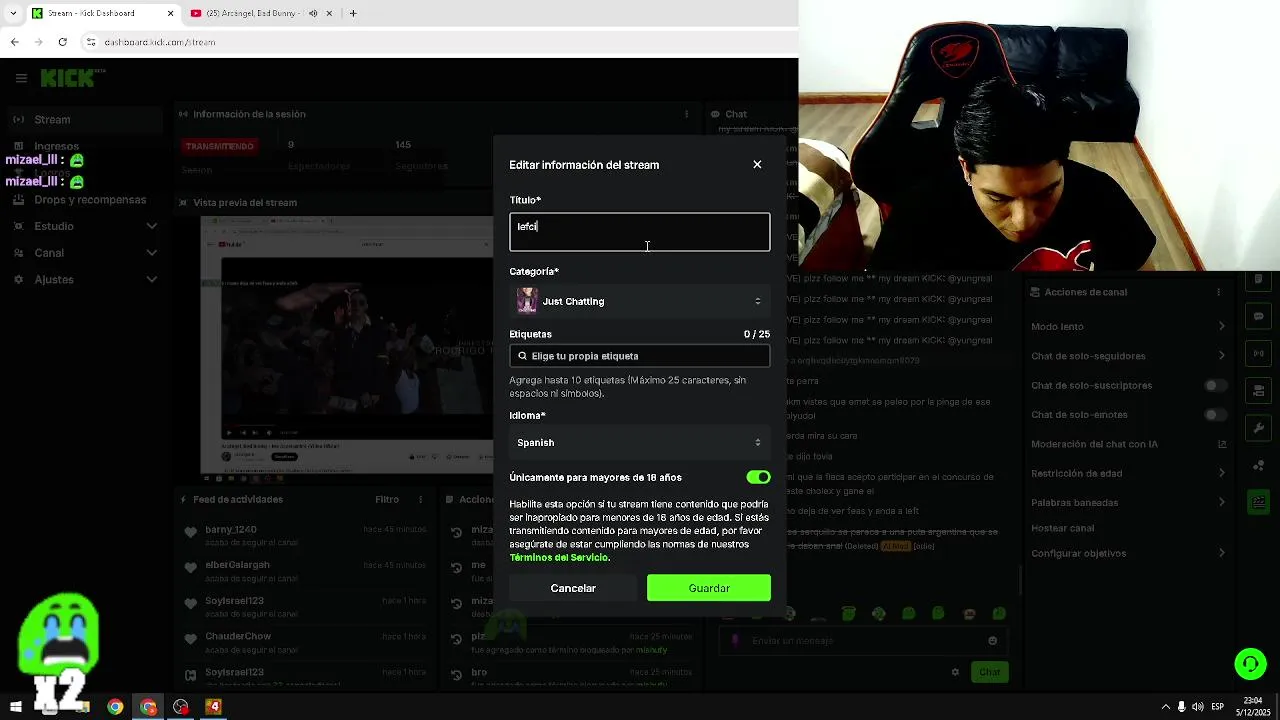The width and height of the screenshot is (1280, 720).
Task: Reload the page in browser toolbar
Action: pyautogui.click(x=63, y=42)
